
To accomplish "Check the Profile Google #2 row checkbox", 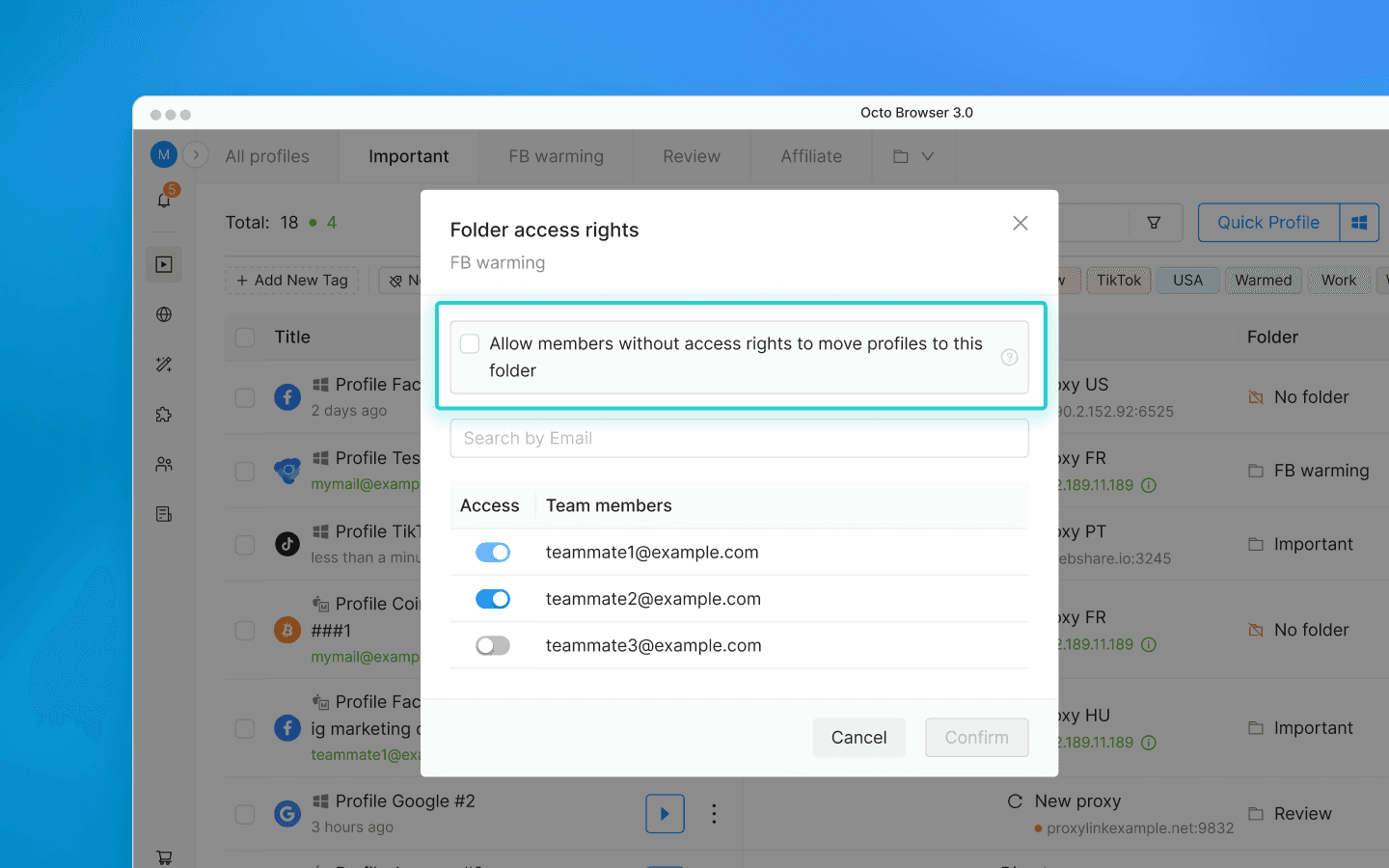I will coord(245,814).
